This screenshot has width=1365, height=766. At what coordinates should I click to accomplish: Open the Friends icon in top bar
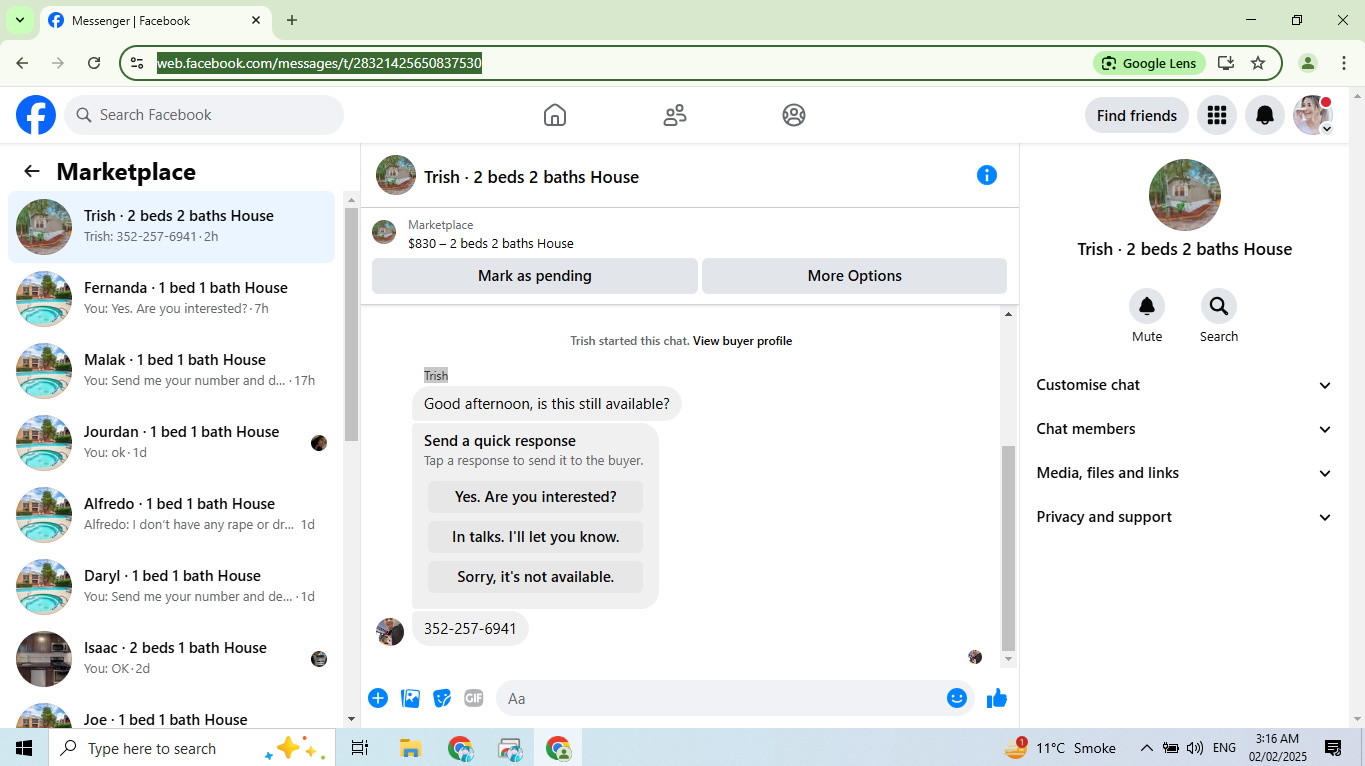[675, 115]
